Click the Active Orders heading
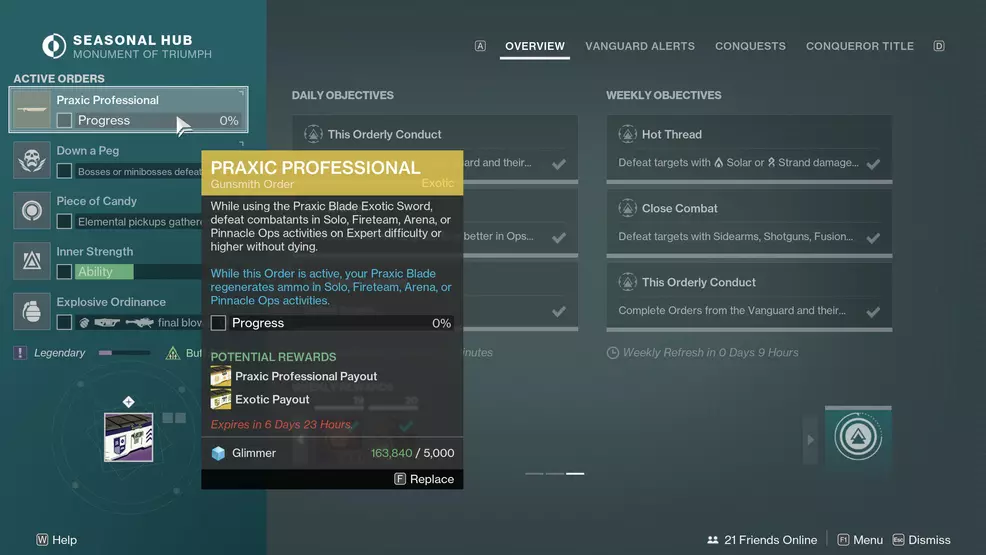 point(59,79)
